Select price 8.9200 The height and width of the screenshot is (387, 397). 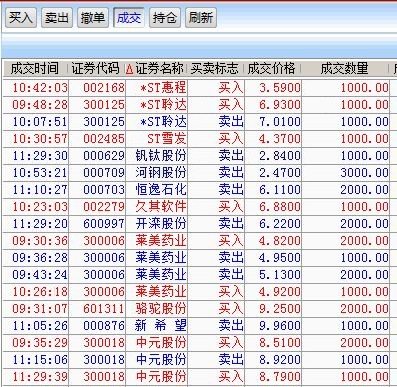coord(280,360)
